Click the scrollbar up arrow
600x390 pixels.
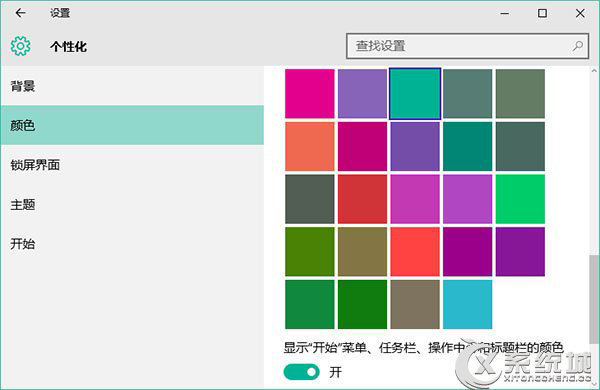coord(594,71)
